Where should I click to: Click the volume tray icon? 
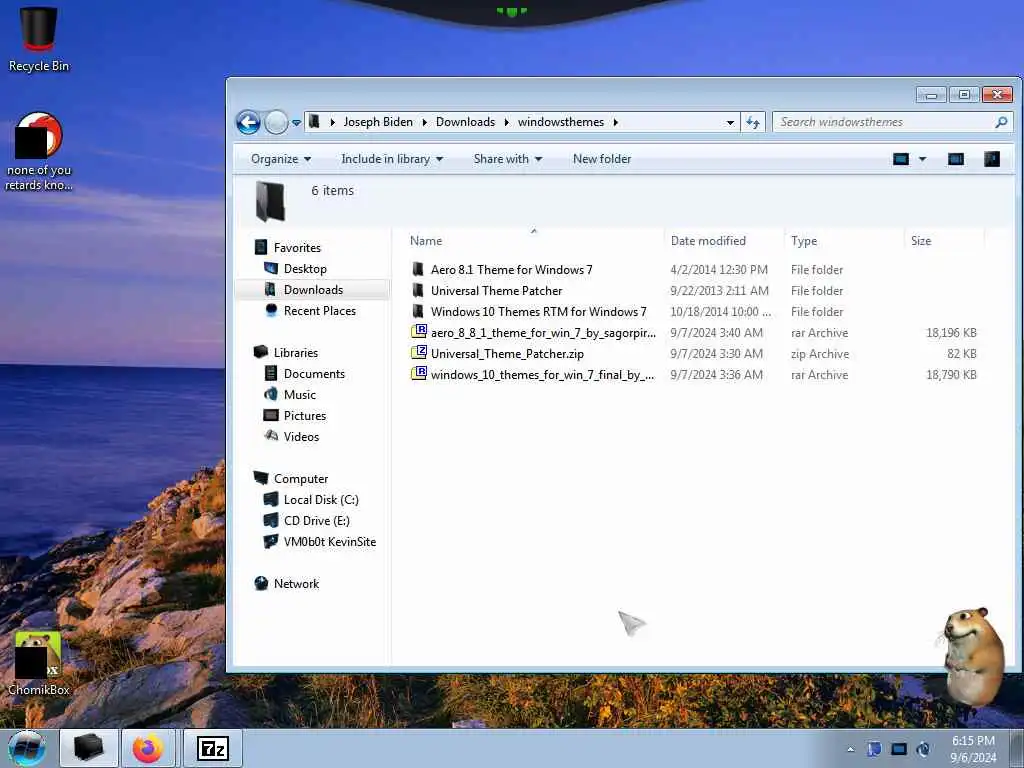pyautogui.click(x=923, y=749)
